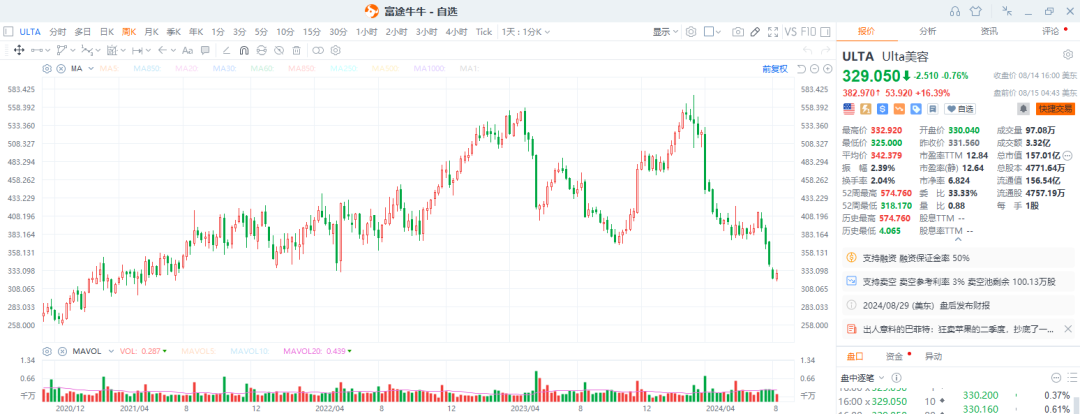Viewport: 1080px width, 414px height.
Task: Pick the arrow annotation tool
Action: [x=163, y=50]
